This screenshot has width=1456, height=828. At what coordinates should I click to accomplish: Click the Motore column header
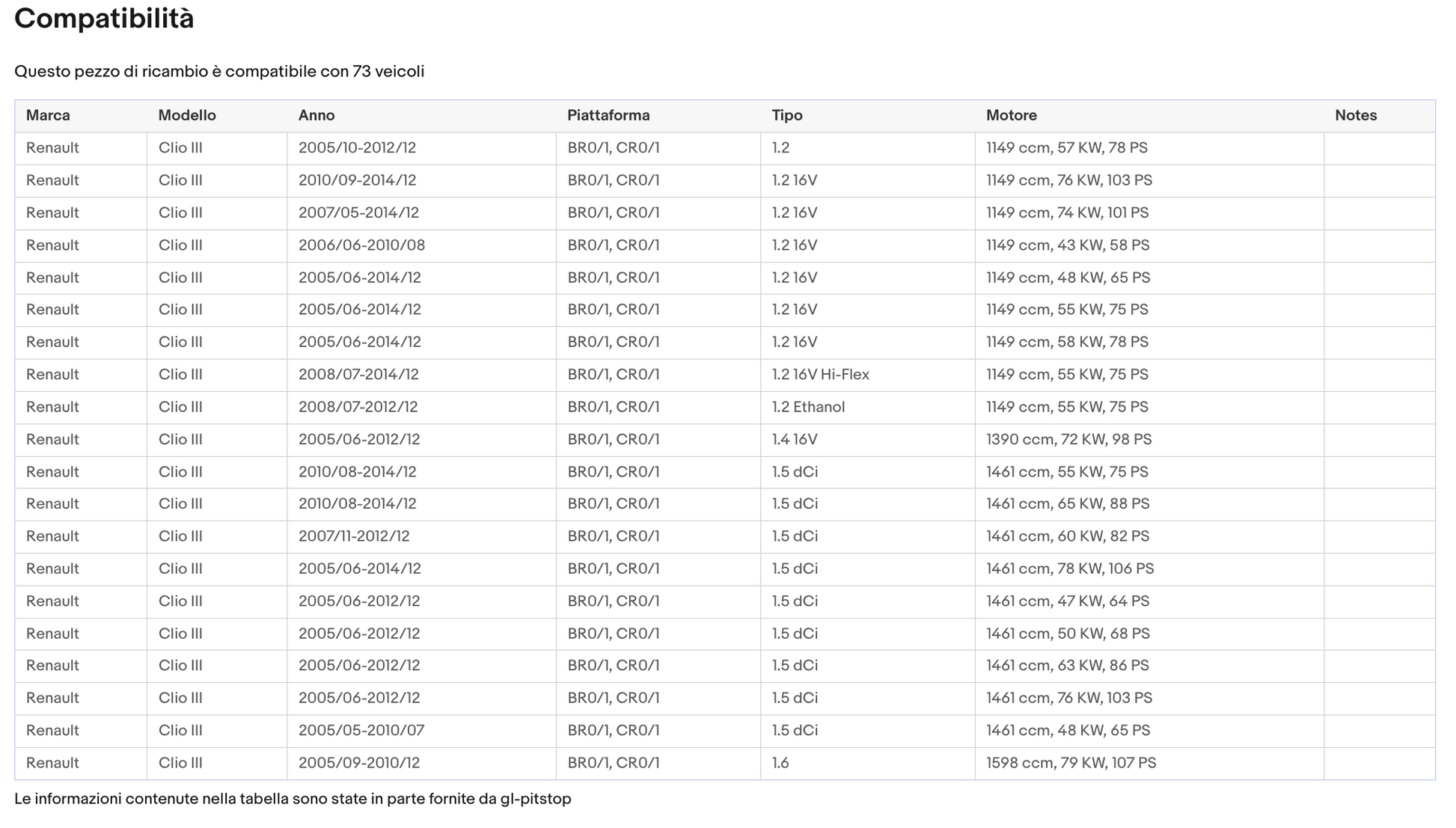pyautogui.click(x=1011, y=115)
